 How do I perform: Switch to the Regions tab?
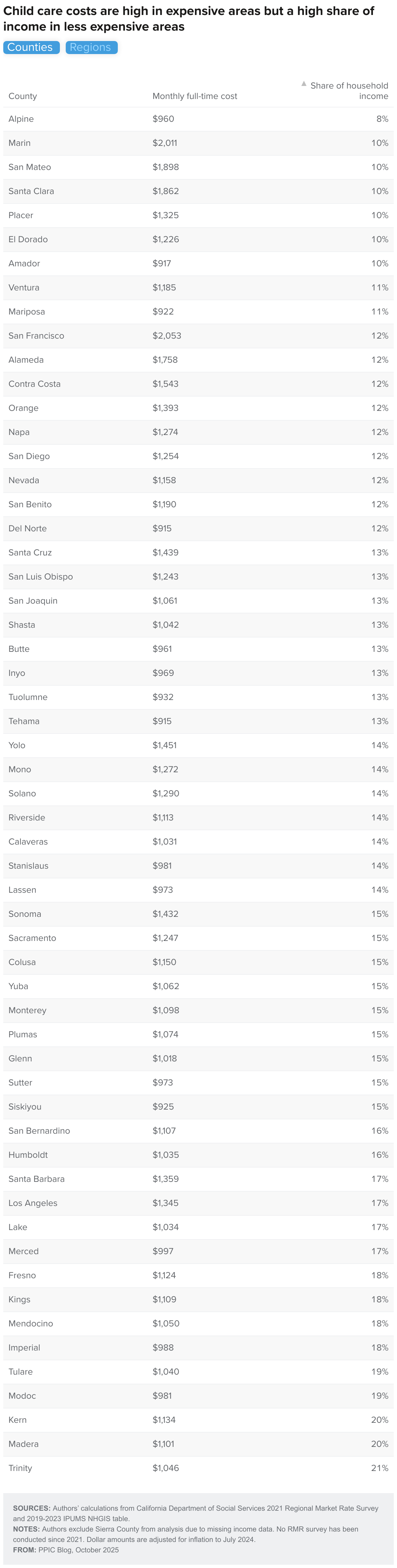click(90, 48)
